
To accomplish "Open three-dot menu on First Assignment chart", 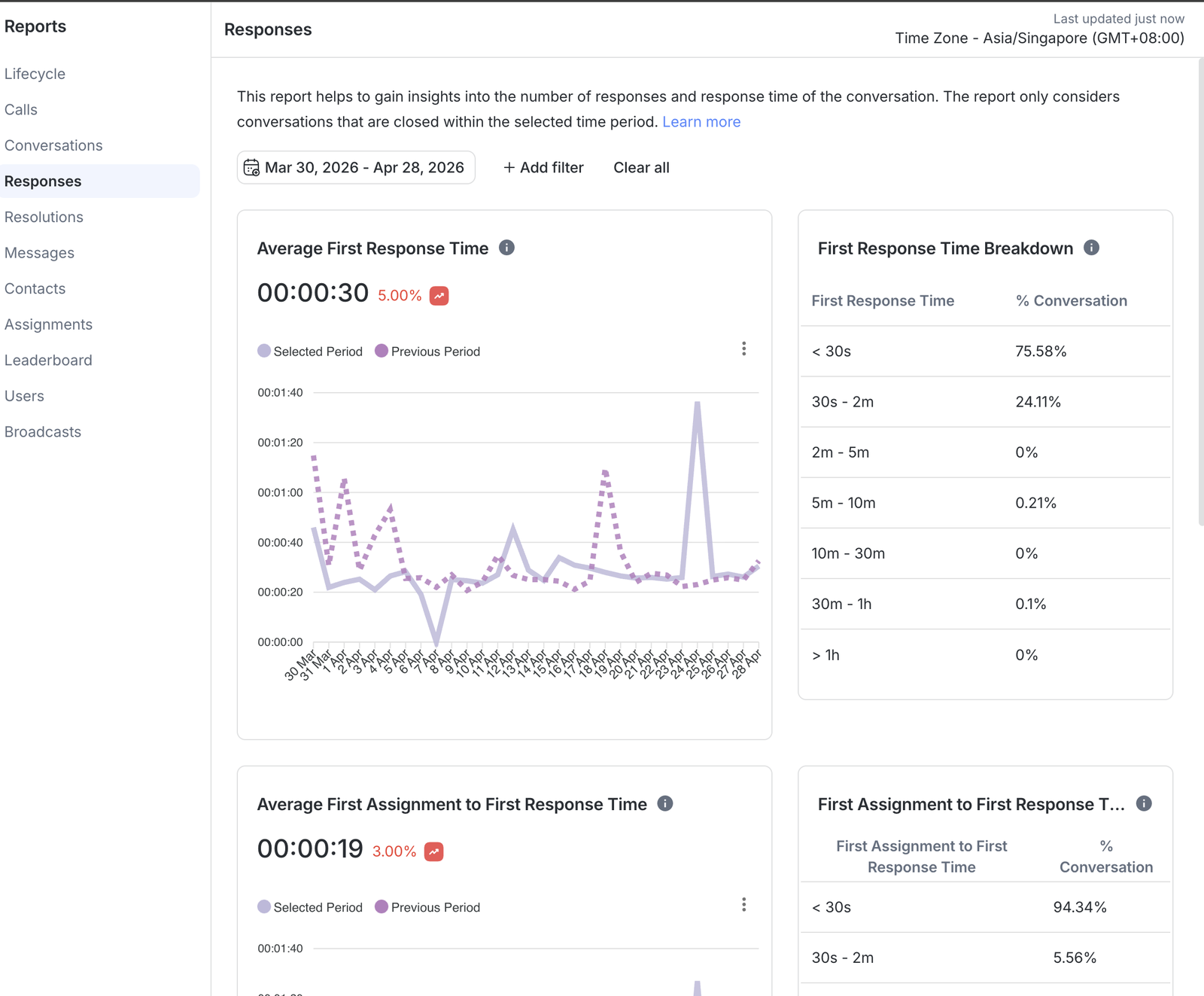I will pos(744,904).
